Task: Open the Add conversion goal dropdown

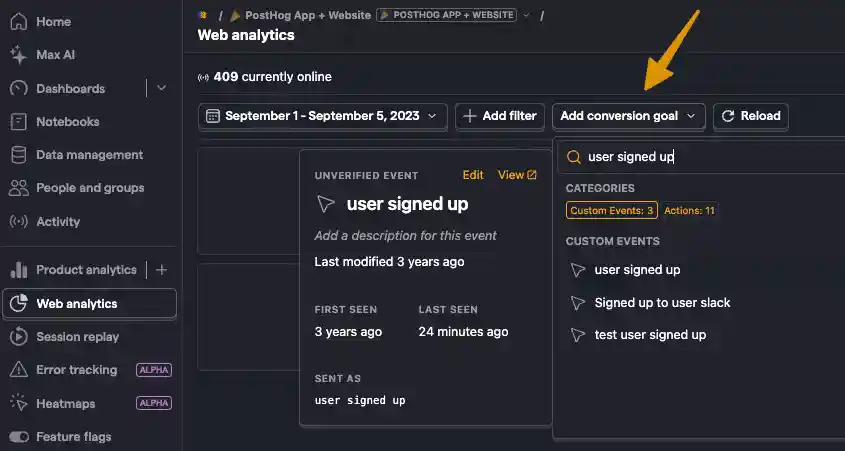Action: tap(628, 116)
